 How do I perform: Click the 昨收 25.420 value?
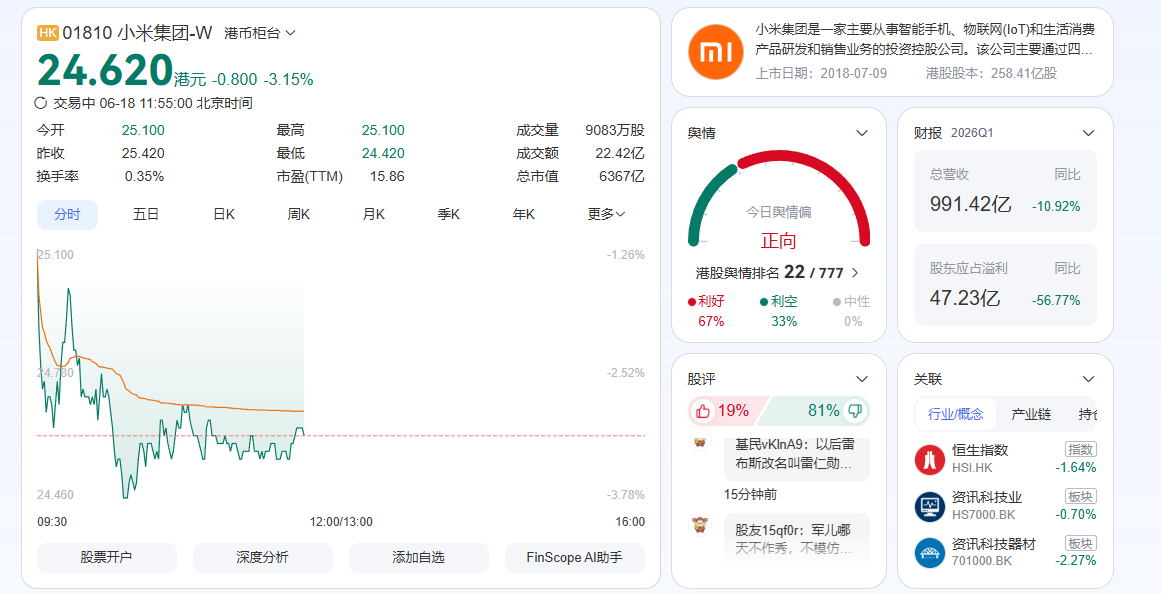coord(143,153)
